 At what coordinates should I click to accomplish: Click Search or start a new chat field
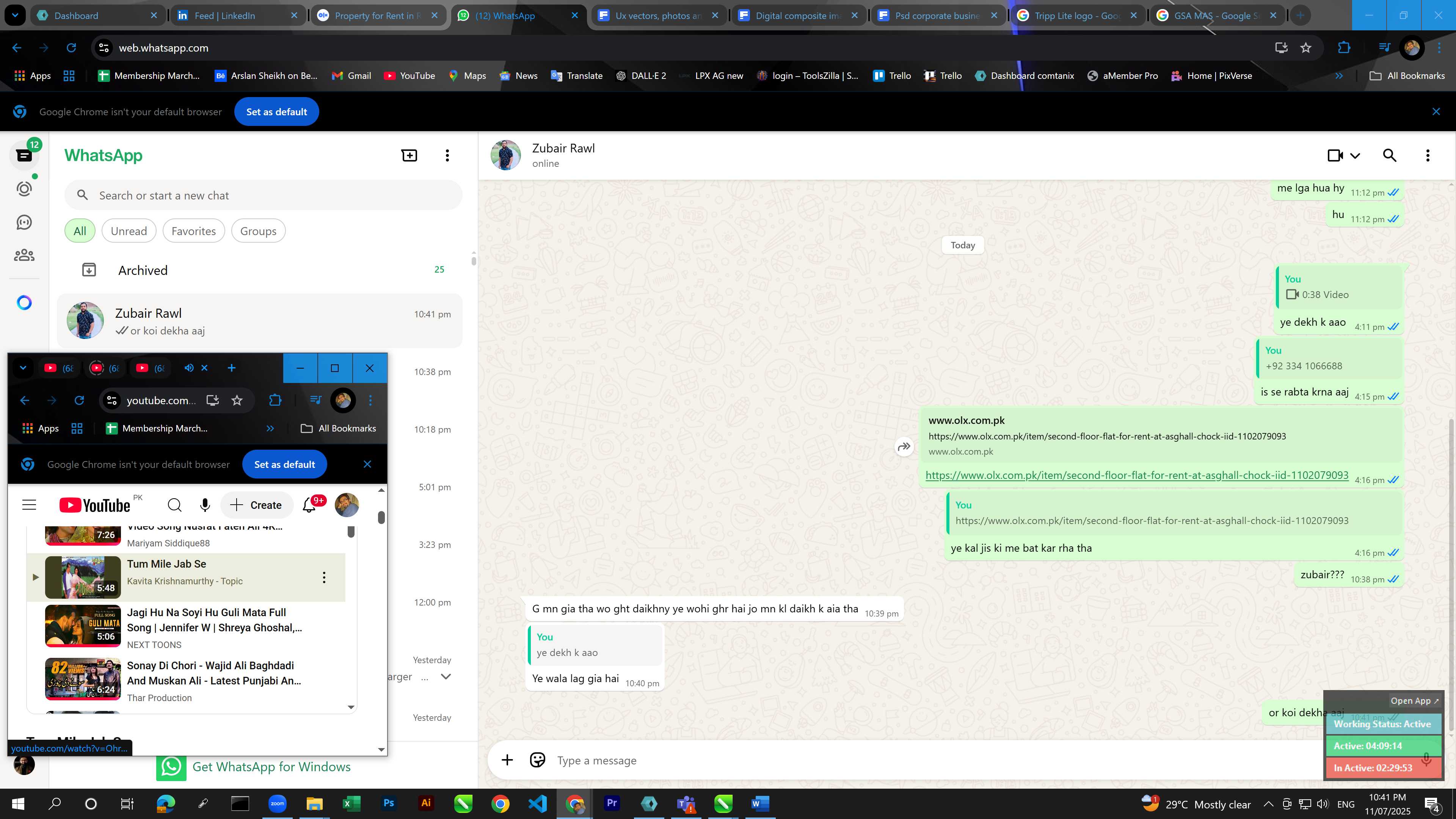(264, 196)
